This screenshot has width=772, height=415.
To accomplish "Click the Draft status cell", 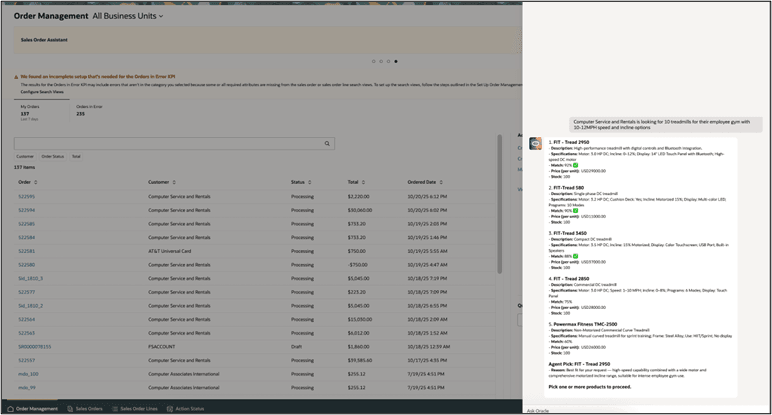I will tap(296, 347).
